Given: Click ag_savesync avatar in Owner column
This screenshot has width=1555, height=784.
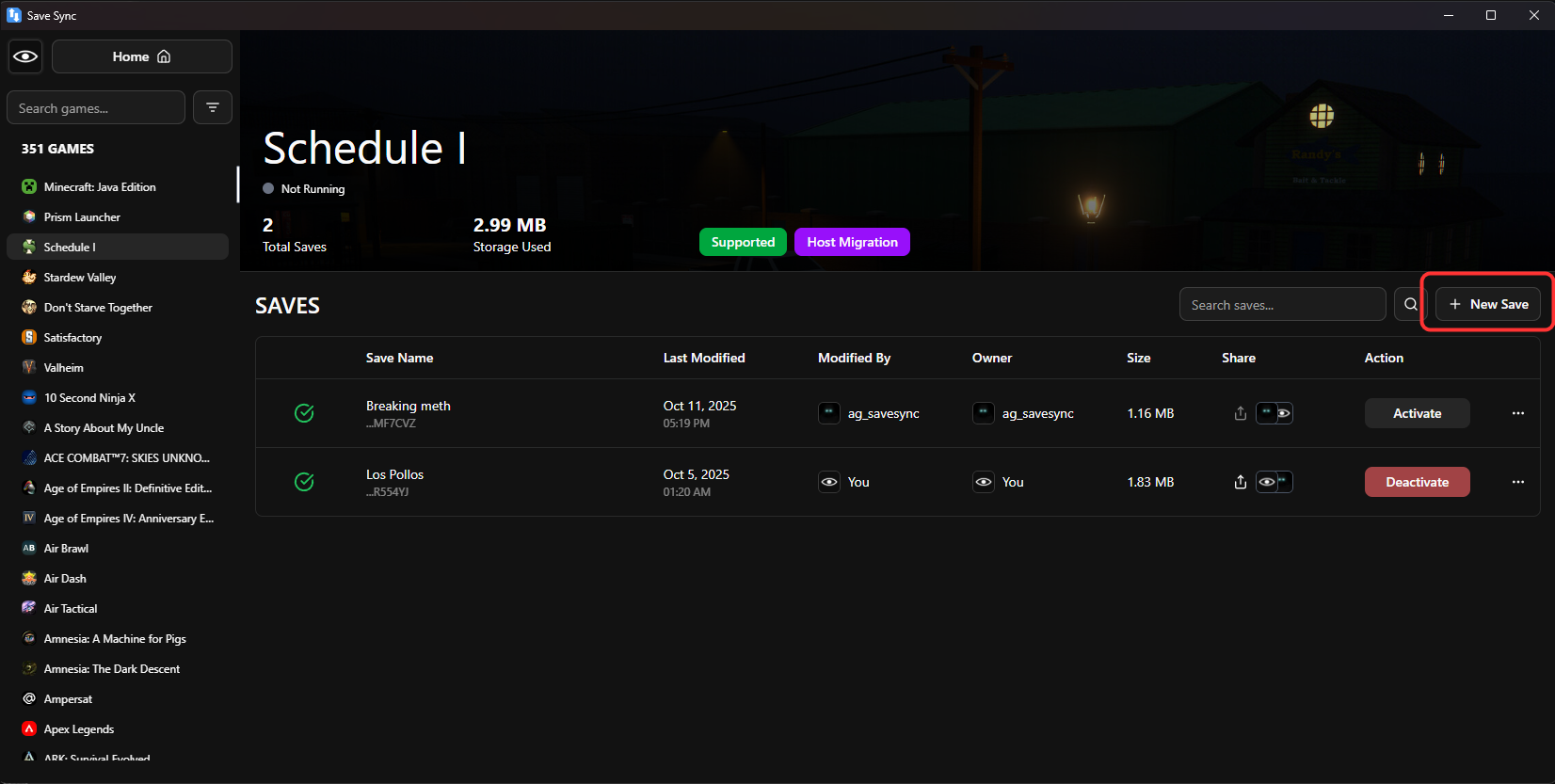Looking at the screenshot, I should 983,413.
